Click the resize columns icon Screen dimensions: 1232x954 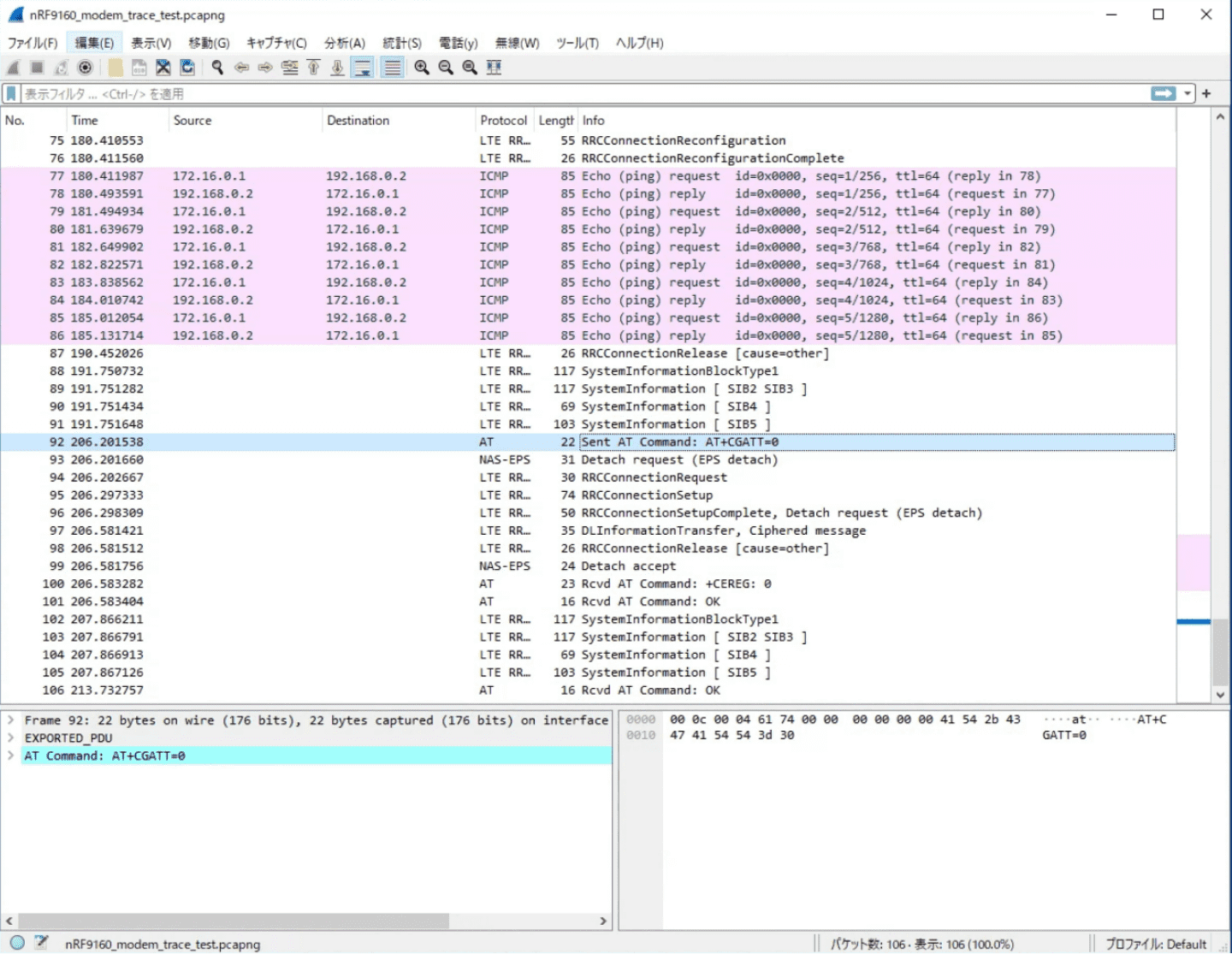tap(494, 68)
